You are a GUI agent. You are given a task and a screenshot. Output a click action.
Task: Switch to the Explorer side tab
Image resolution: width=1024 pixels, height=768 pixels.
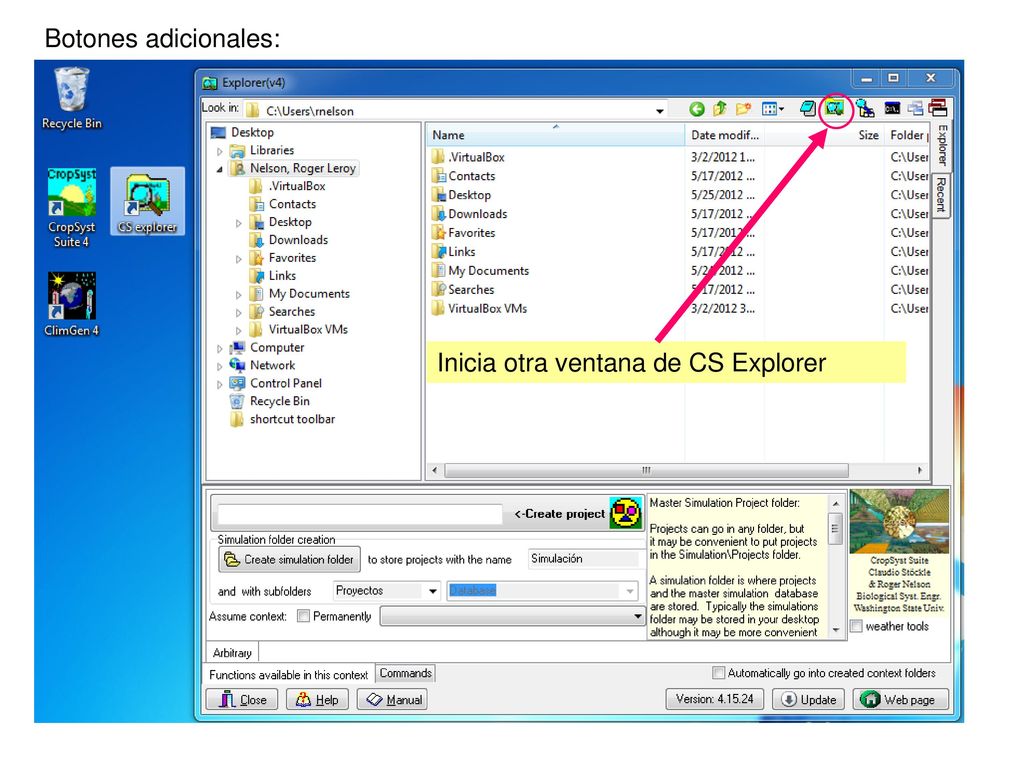click(x=942, y=145)
